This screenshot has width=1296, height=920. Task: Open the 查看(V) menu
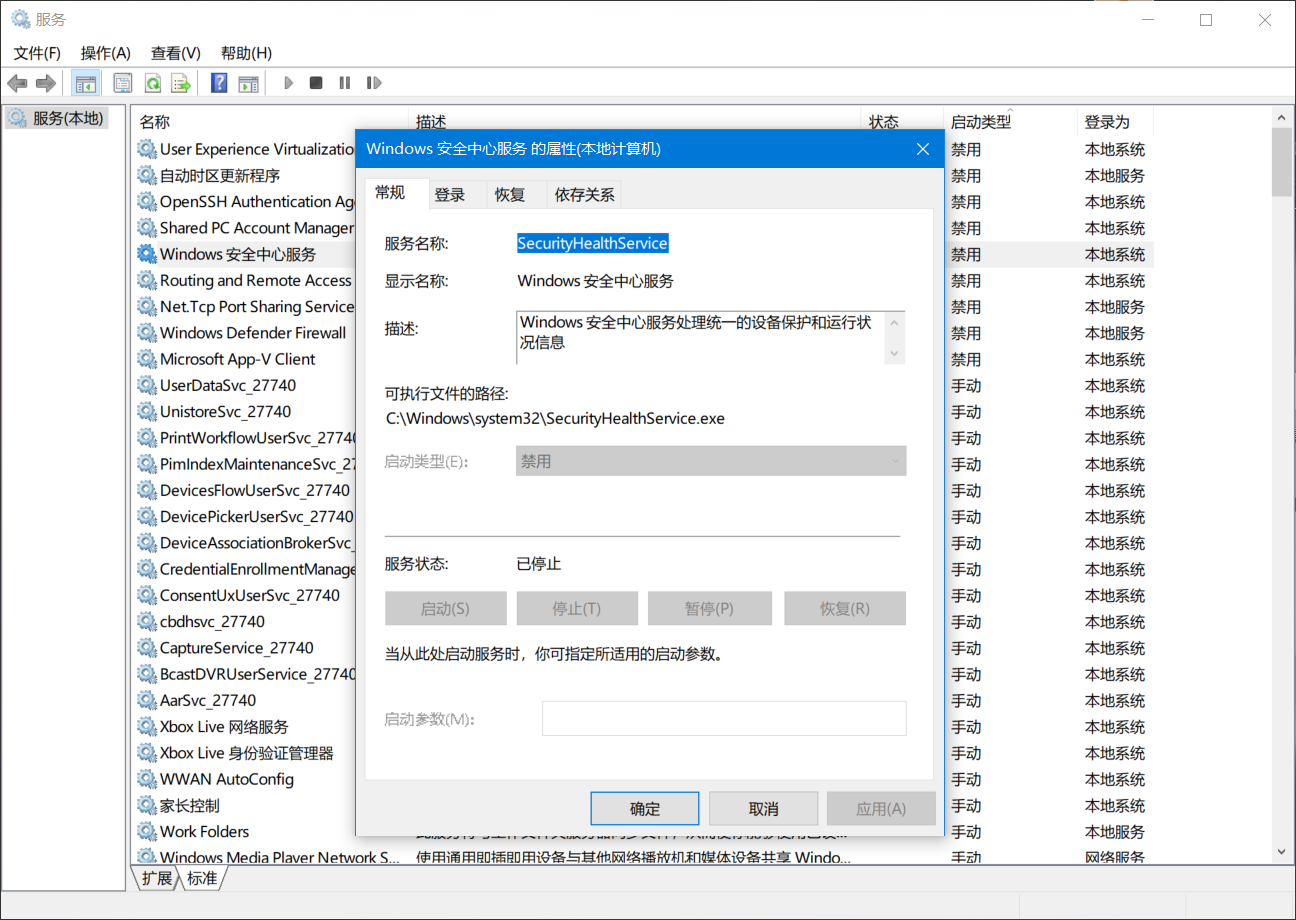coord(175,53)
